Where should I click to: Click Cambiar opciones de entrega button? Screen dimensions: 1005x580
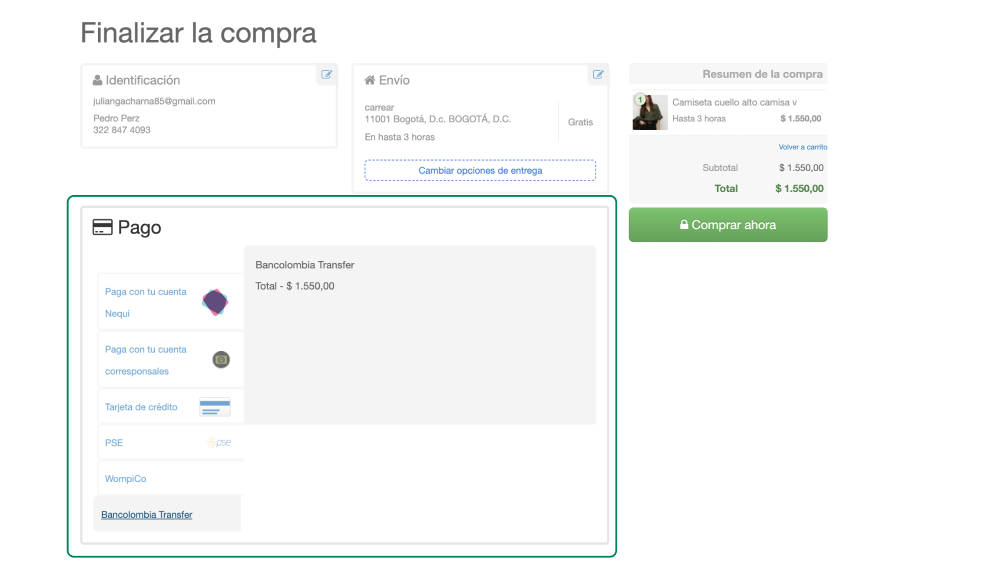pyautogui.click(x=480, y=171)
